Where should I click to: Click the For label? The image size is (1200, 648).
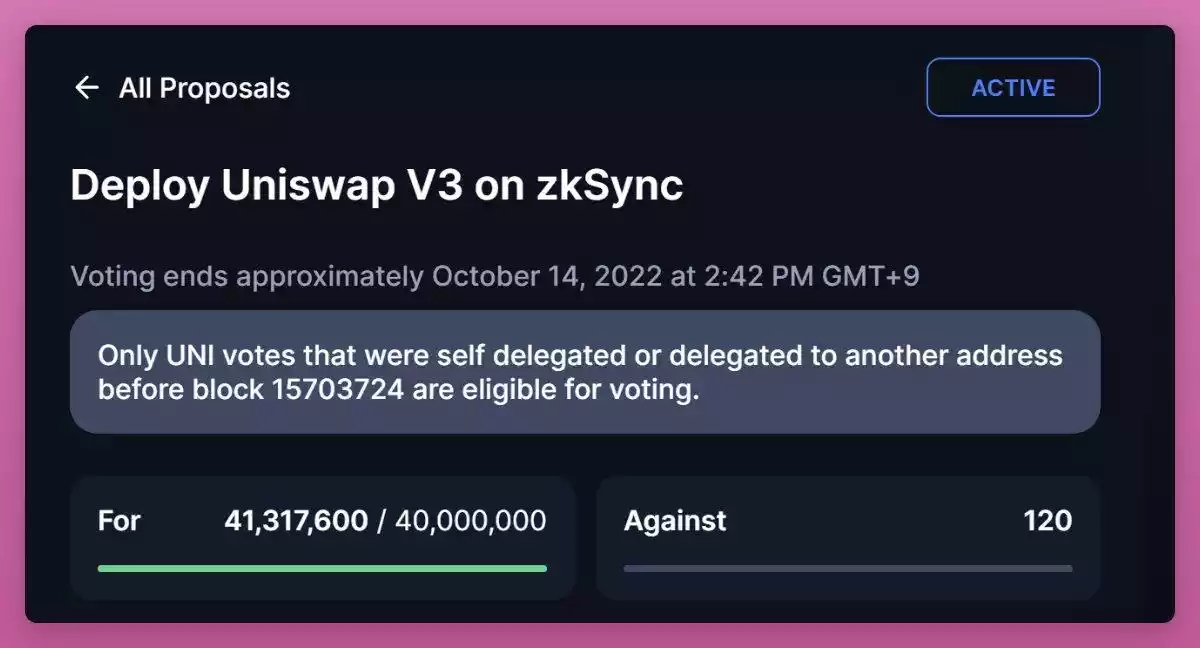pos(119,521)
